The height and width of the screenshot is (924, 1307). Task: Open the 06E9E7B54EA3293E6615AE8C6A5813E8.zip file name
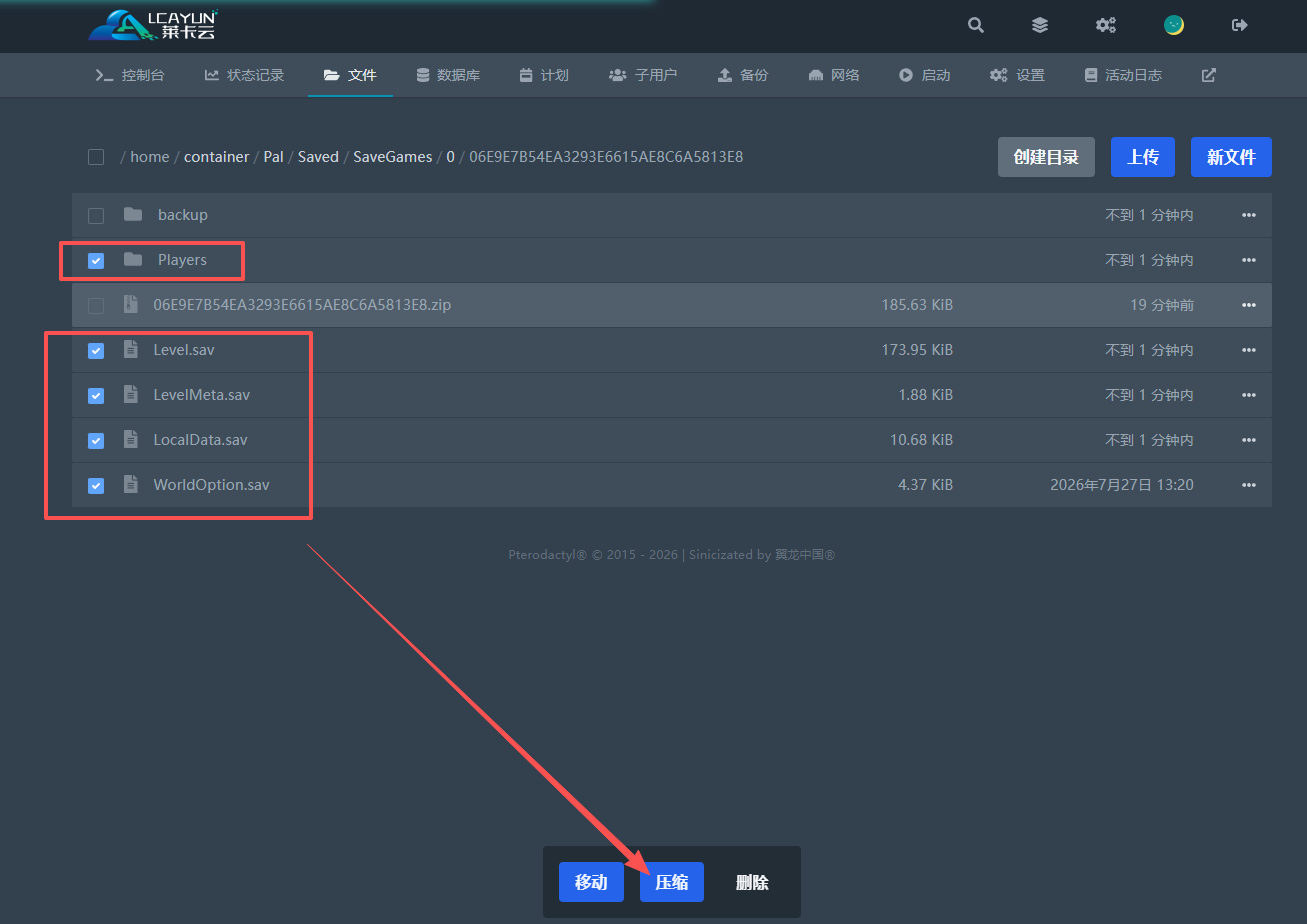point(302,305)
